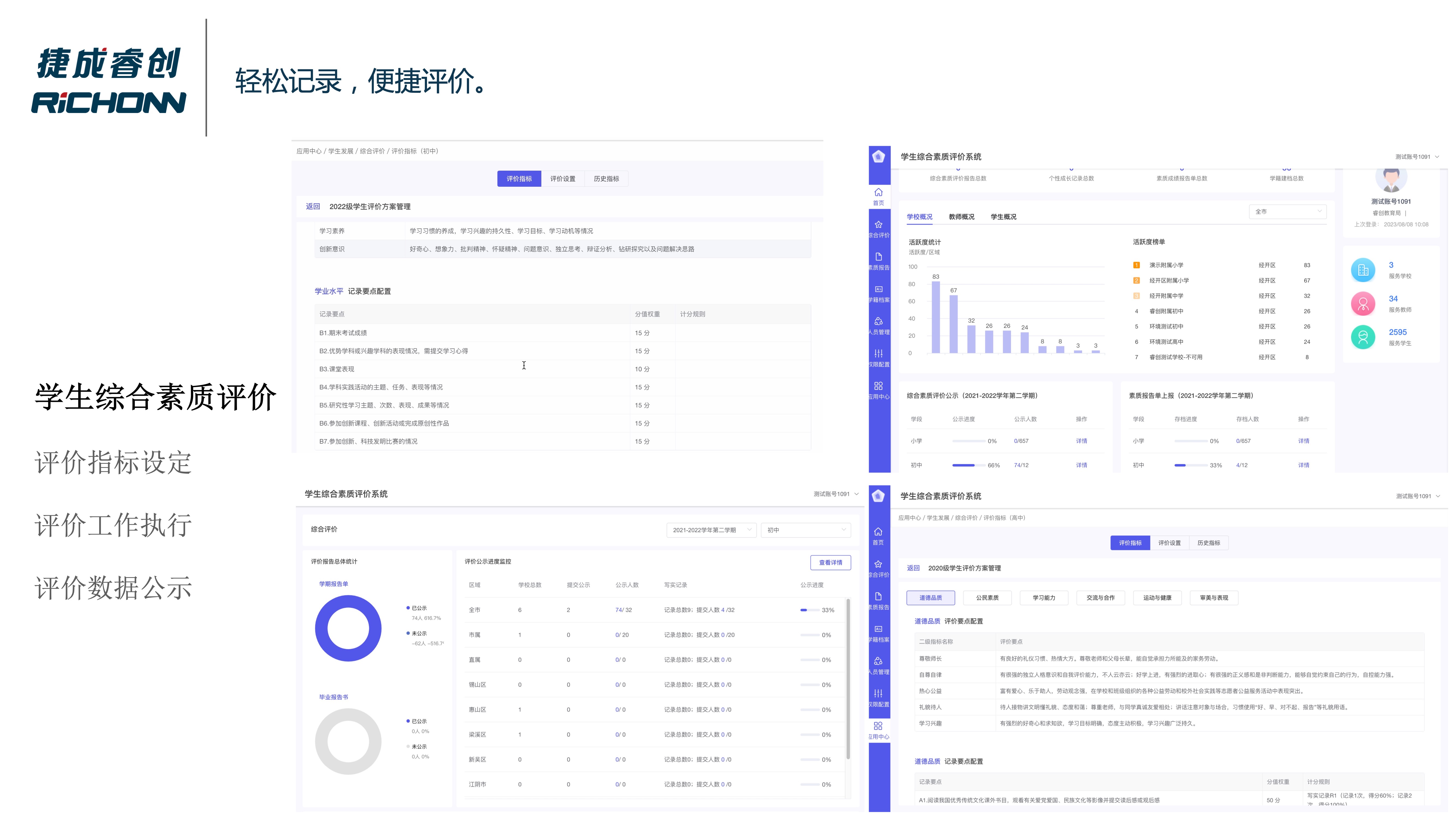Open 详情 for 初中 in 综合素质评价公示
Image resolution: width=1456 pixels, height=819 pixels.
1081,466
